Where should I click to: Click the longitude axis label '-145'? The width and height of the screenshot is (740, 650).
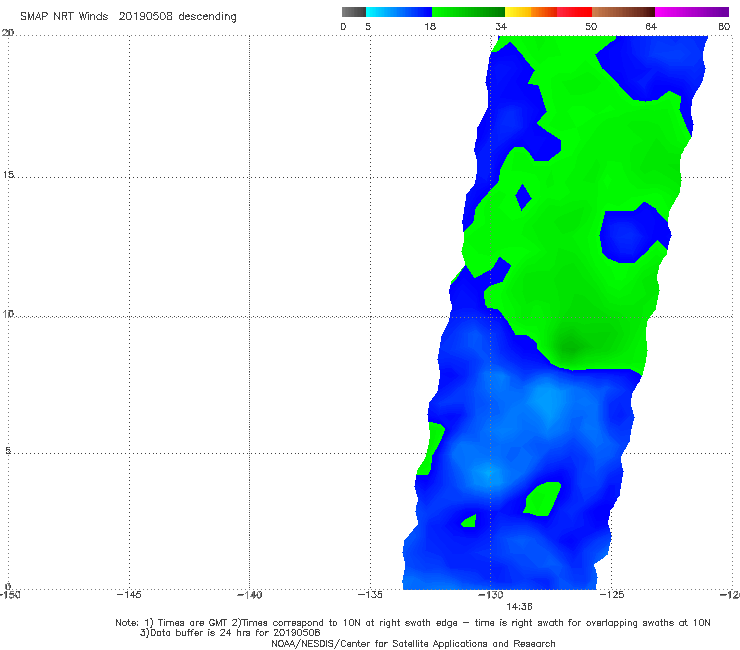[x=129, y=595]
